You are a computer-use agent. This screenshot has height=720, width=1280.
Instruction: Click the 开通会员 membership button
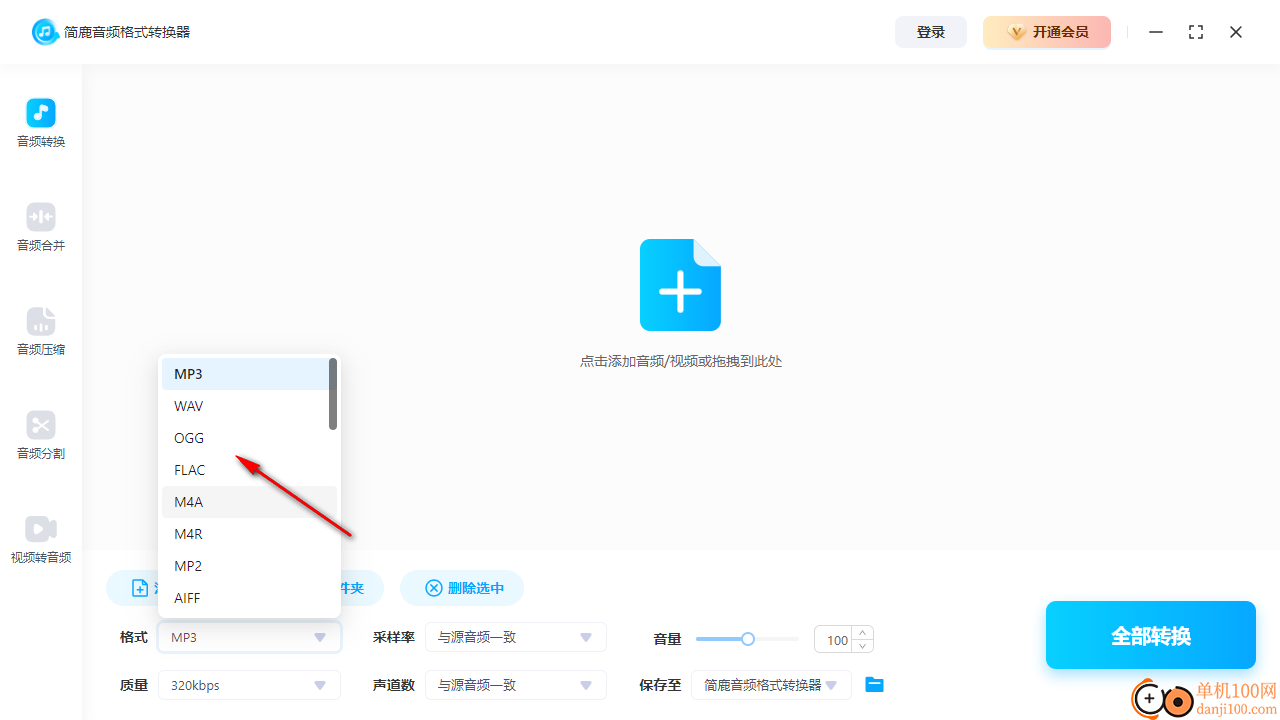click(x=1047, y=32)
